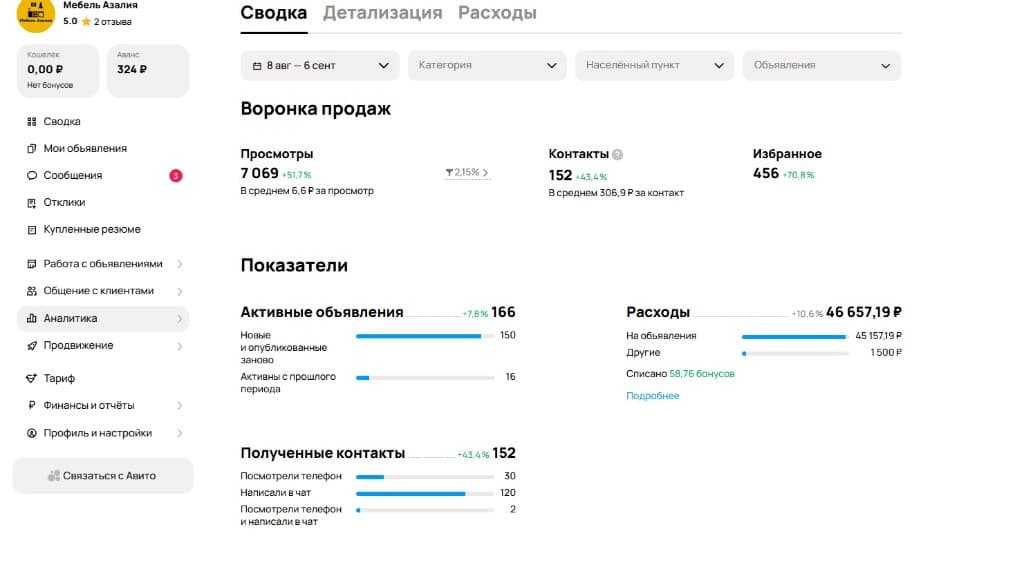
Task: Click the Сводка grid icon in sidebar
Action: pyautogui.click(x=31, y=122)
